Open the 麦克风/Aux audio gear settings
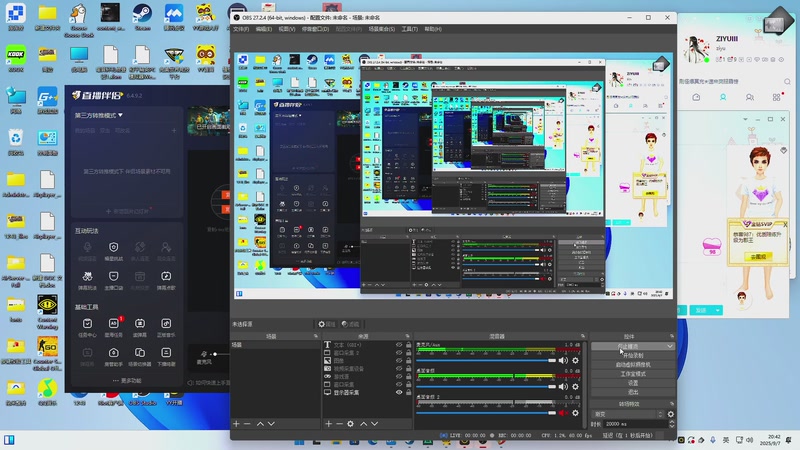The image size is (800, 450). coord(576,360)
